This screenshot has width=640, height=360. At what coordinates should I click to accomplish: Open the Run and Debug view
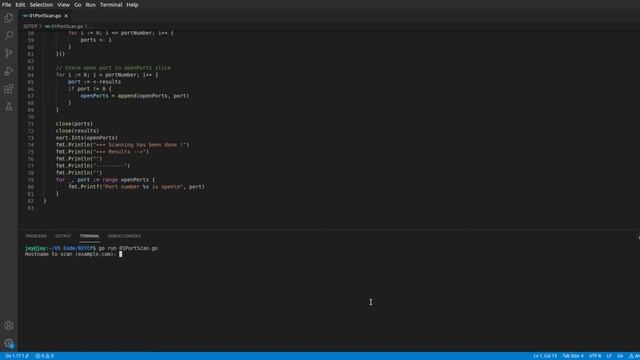(9, 71)
